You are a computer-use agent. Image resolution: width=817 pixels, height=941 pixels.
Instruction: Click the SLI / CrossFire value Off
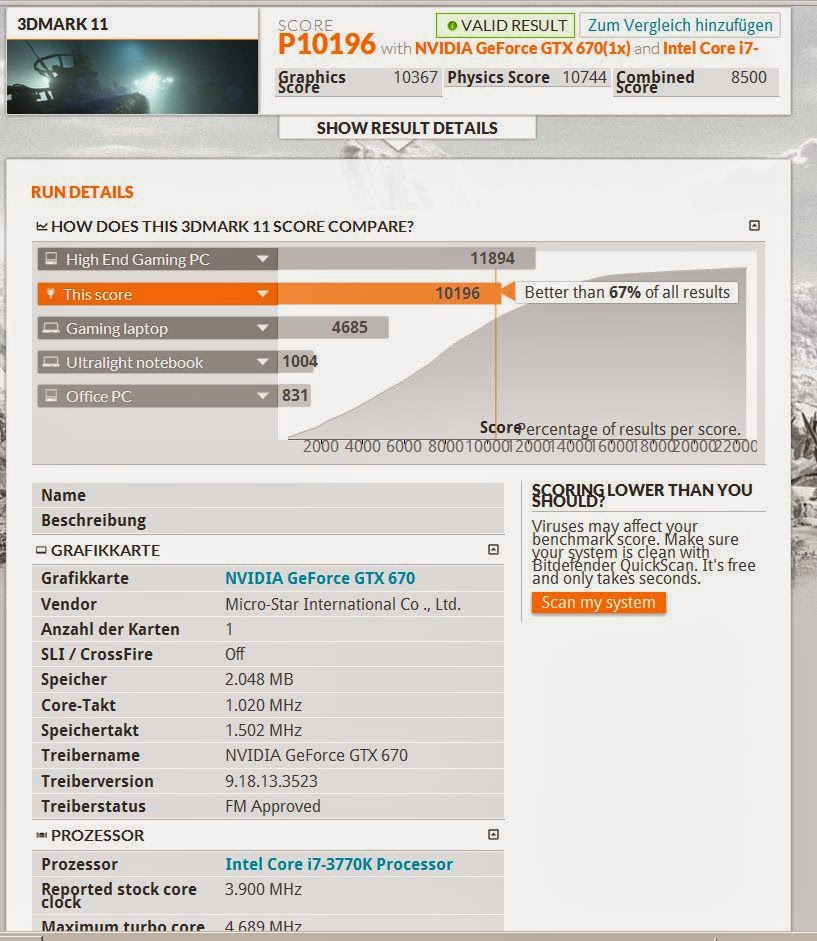click(235, 654)
